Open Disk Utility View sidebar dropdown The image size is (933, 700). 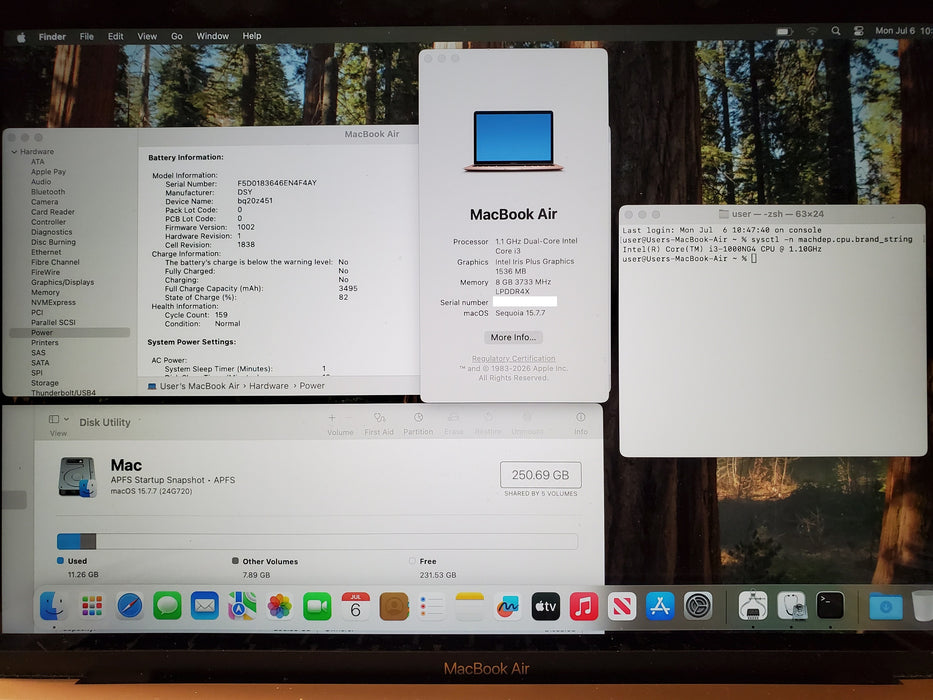[x=59, y=420]
